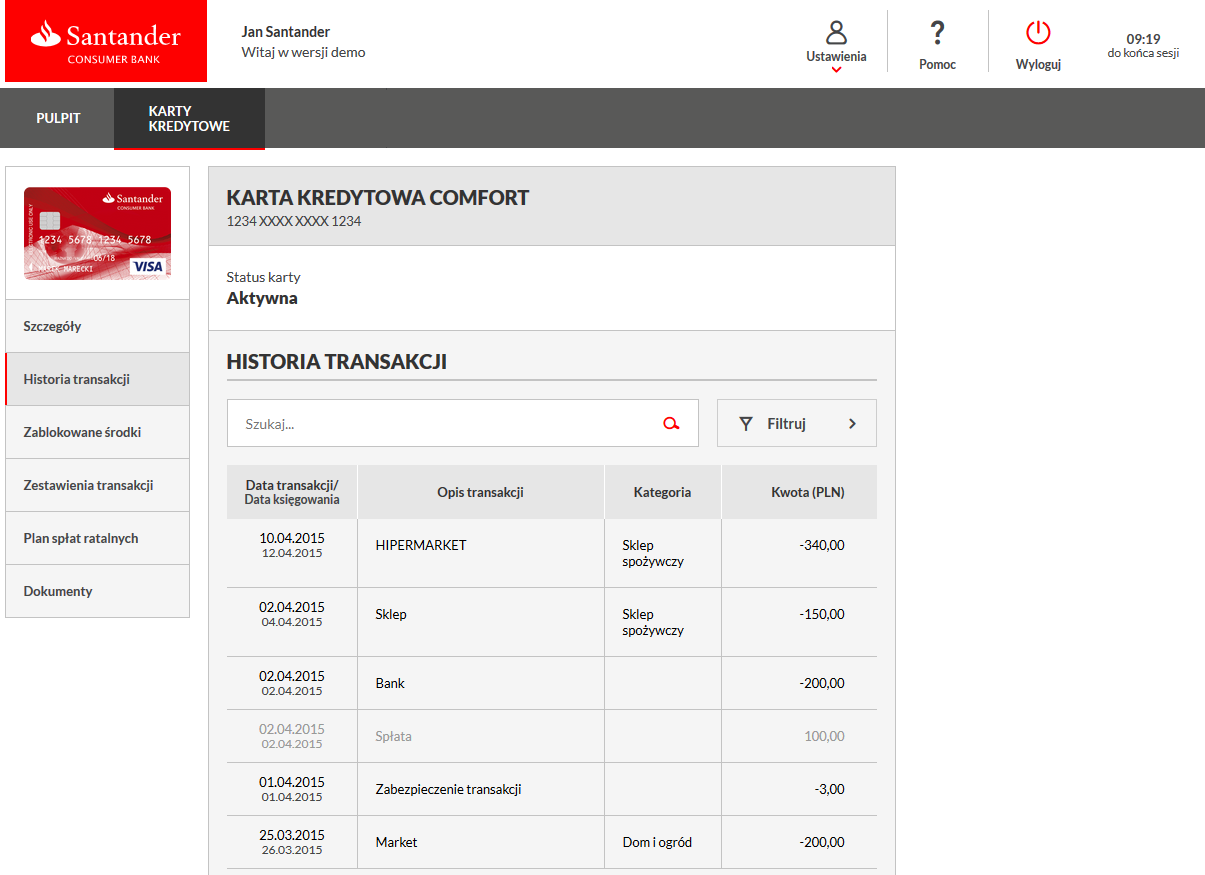Click the funnel icon on Filtruj
This screenshot has width=1205, height=875.
[745, 424]
